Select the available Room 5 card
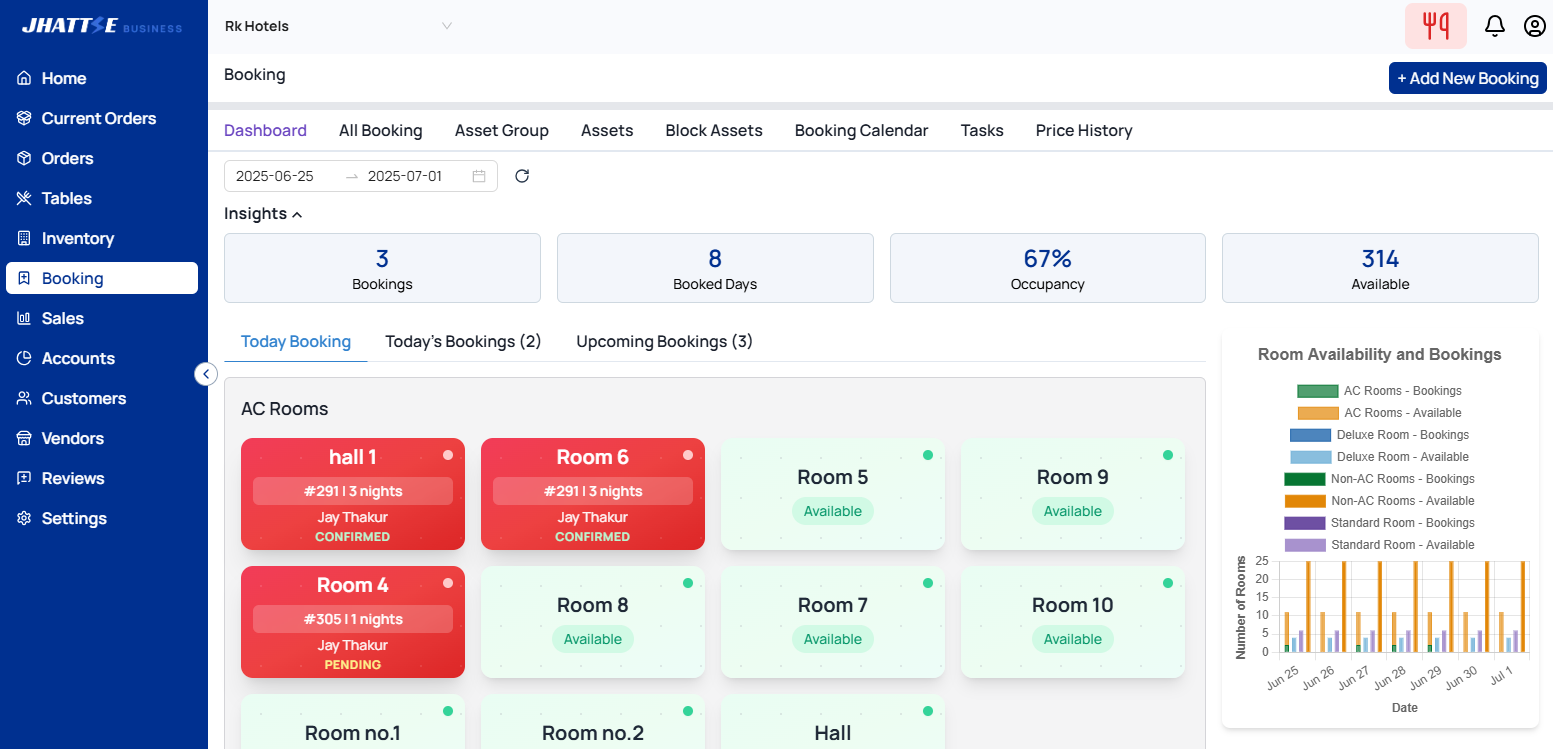Image resolution: width=1553 pixels, height=749 pixels. [833, 494]
